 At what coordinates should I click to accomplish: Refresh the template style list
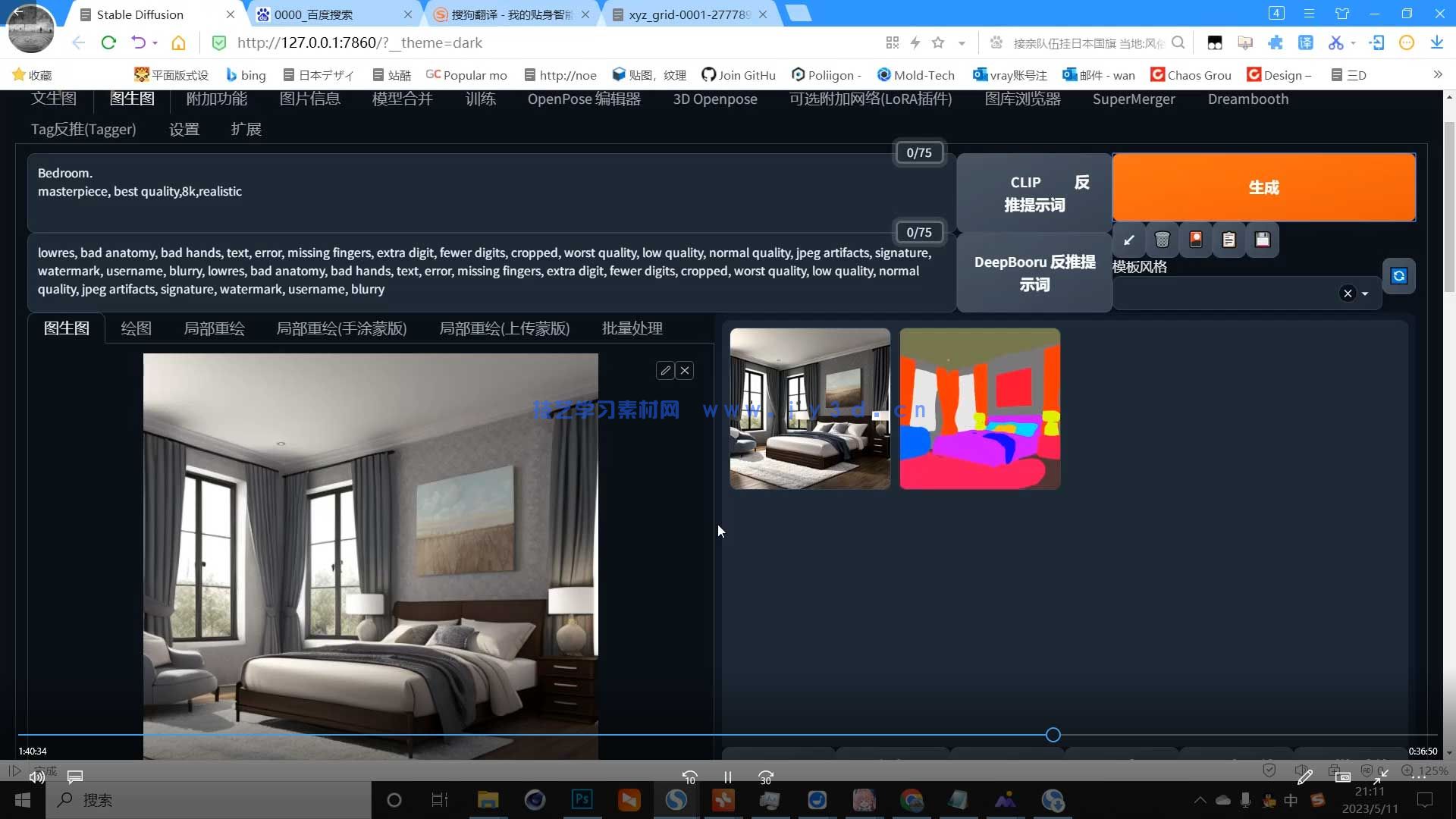pyautogui.click(x=1399, y=276)
